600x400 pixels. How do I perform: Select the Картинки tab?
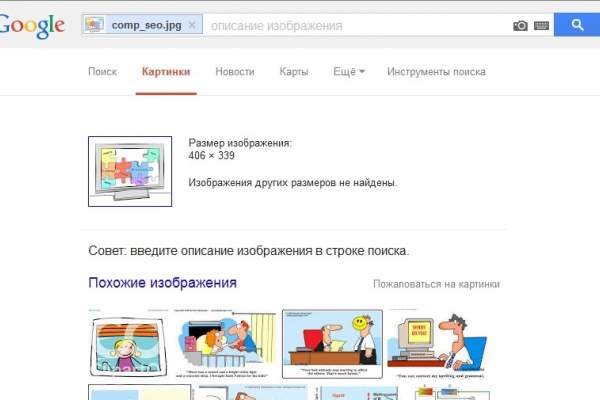166,72
